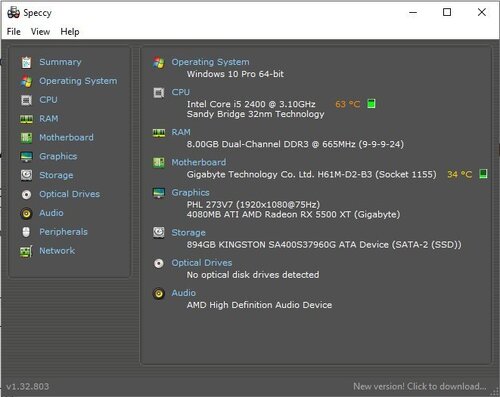The image size is (500, 397).
Task: Select Graphics in the sidebar list
Action: pos(58,156)
